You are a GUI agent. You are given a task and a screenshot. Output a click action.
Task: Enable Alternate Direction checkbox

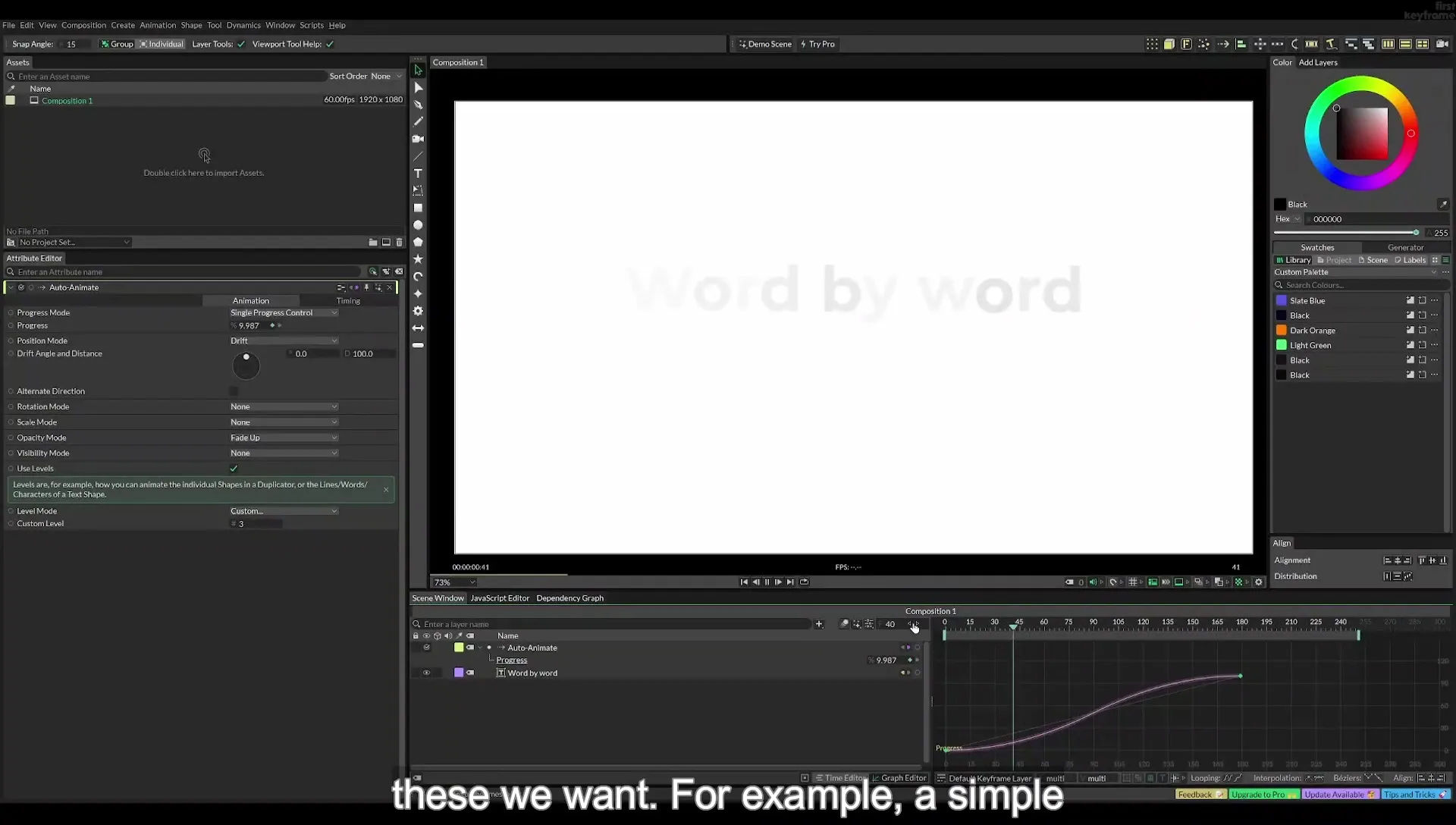click(234, 391)
